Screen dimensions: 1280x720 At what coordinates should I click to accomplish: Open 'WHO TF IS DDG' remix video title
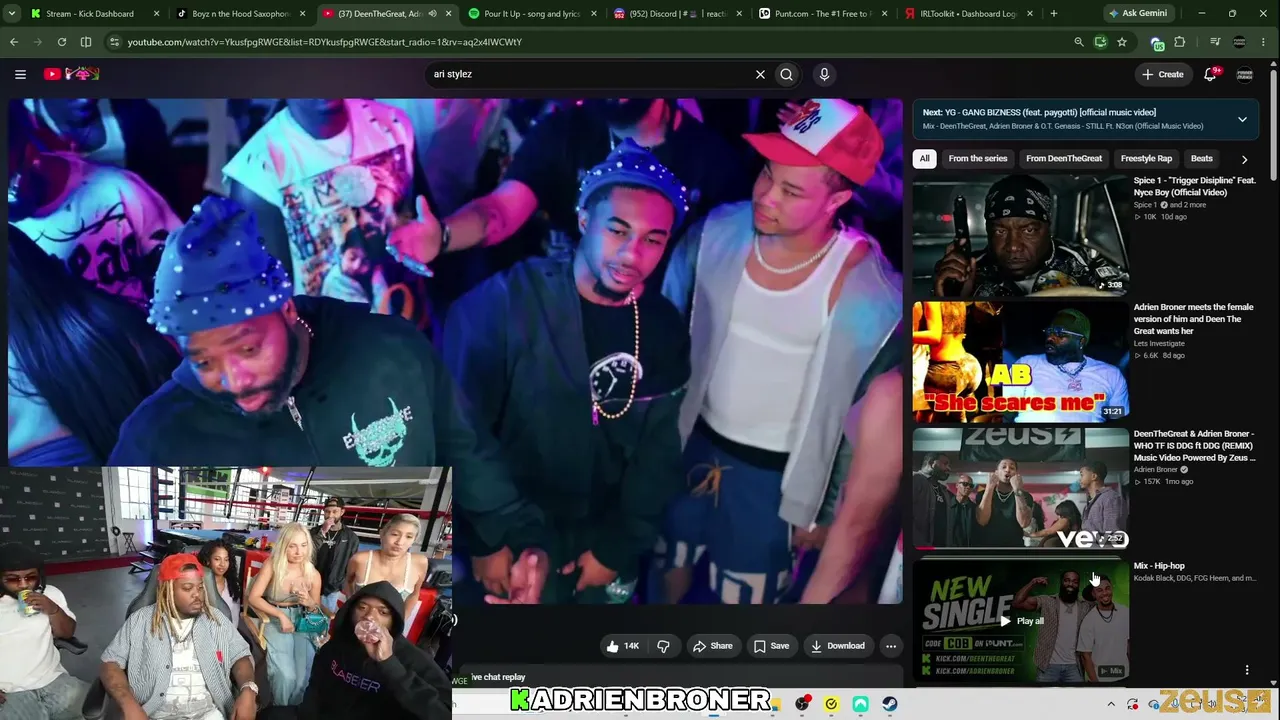click(1194, 446)
